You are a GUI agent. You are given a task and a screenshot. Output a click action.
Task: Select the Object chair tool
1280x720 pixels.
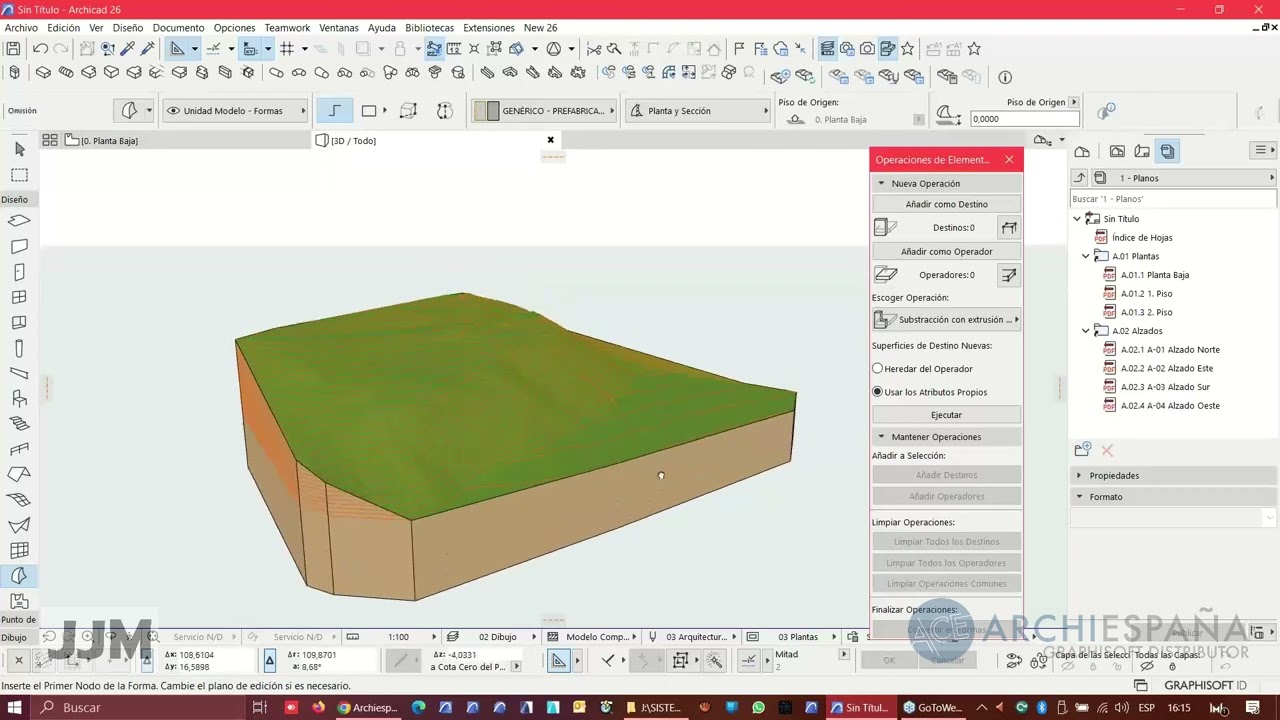tap(19, 399)
